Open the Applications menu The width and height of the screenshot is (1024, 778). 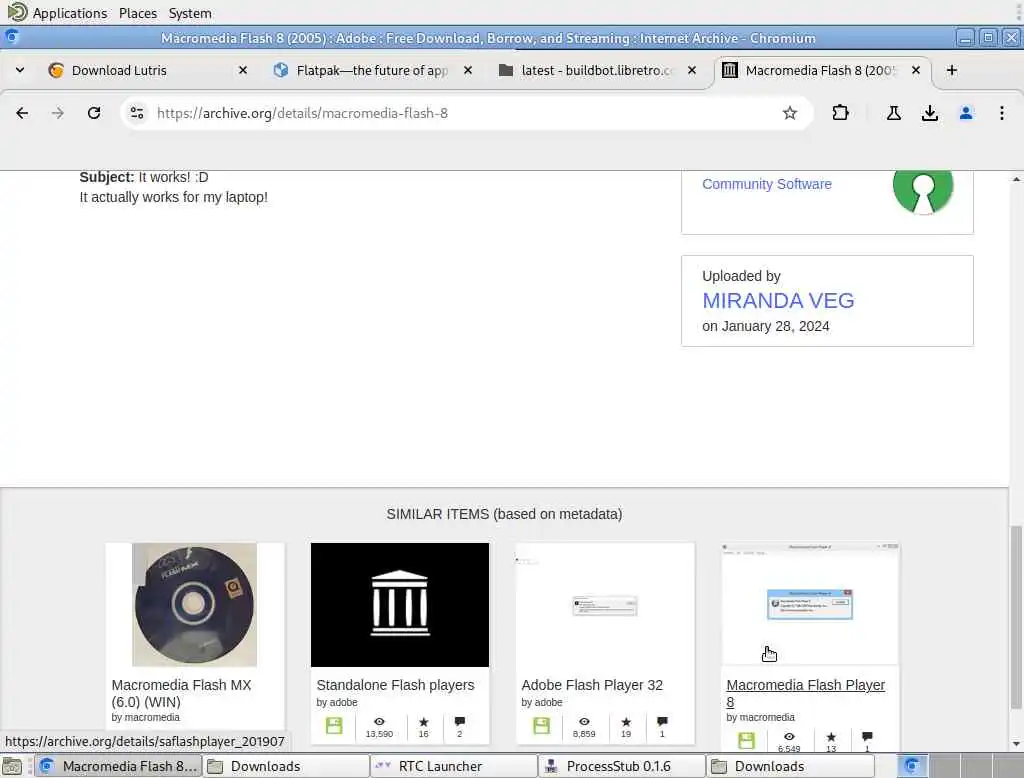(69, 13)
